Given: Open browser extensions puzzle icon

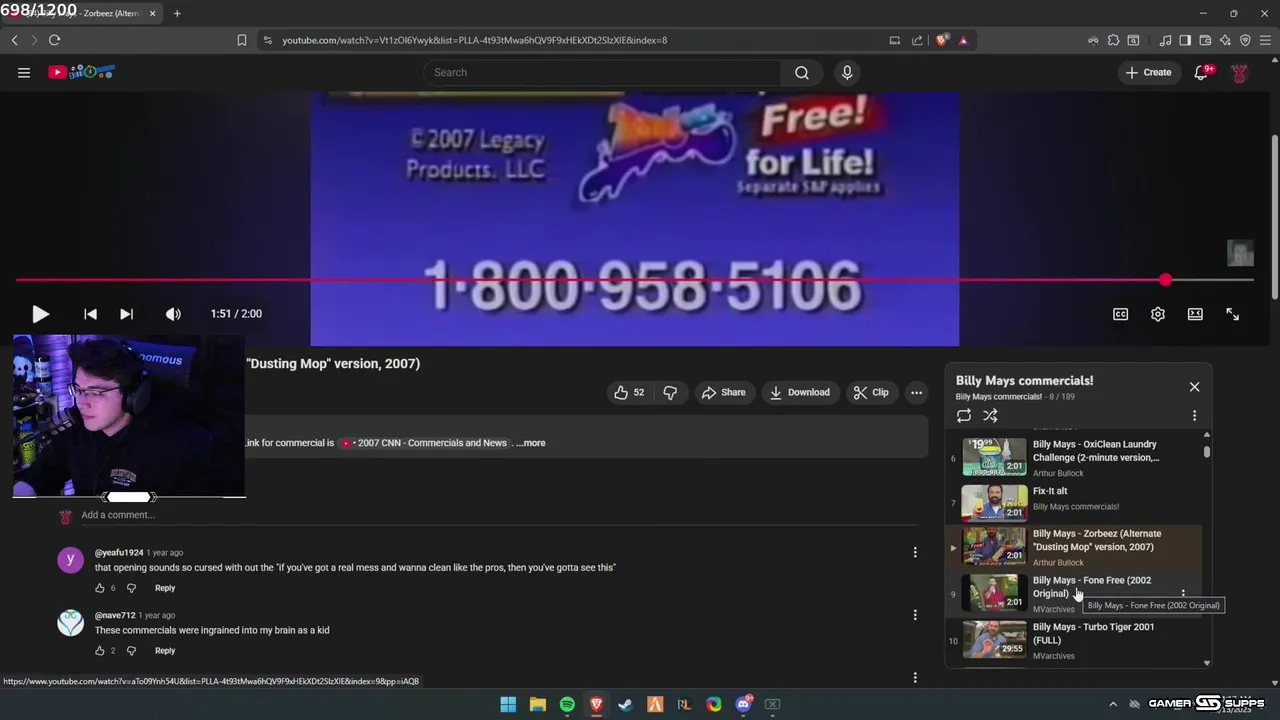Looking at the screenshot, I should coord(1113,40).
